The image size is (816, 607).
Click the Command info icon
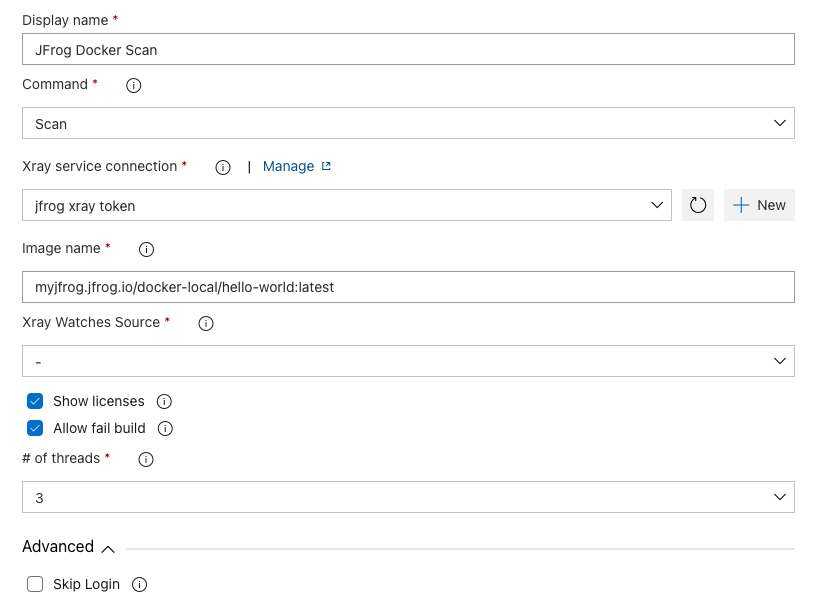click(133, 85)
